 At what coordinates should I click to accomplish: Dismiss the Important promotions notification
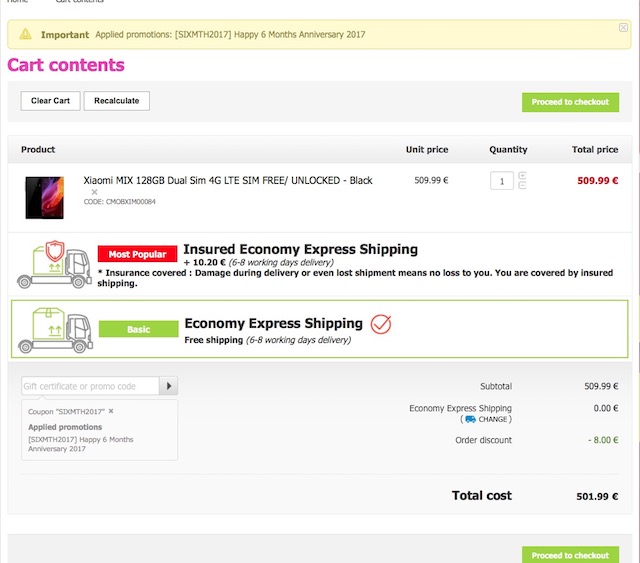624,28
